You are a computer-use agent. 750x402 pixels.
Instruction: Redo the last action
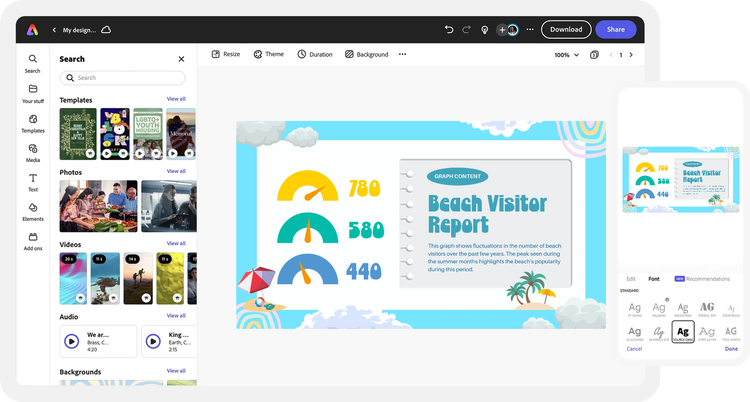pyautogui.click(x=466, y=30)
